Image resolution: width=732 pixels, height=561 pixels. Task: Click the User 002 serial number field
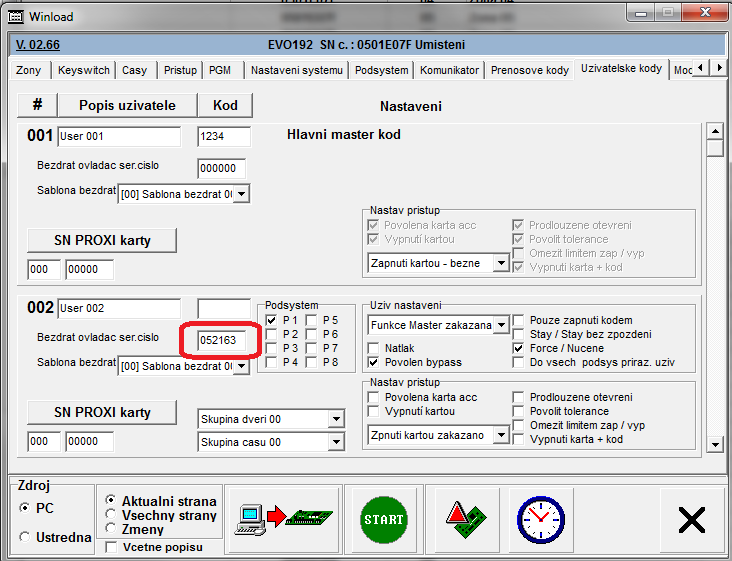(221, 339)
